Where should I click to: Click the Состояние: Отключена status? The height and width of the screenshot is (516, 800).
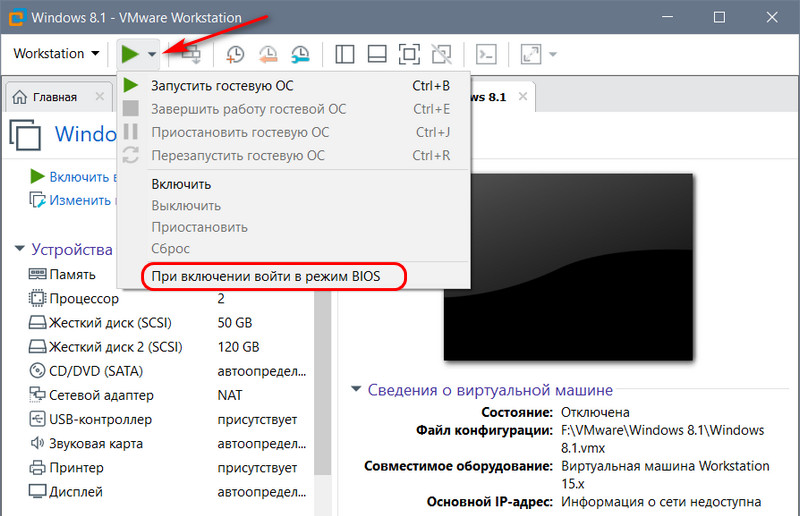point(595,412)
